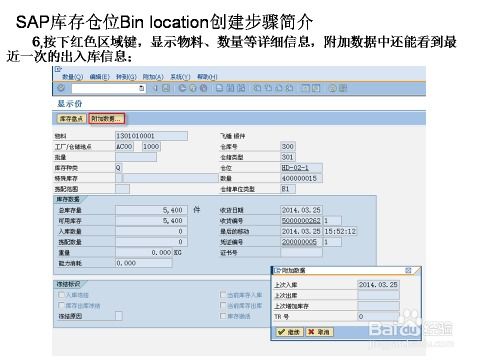Click the Next Page icon
The height and width of the screenshot is (360, 480).
click(x=278, y=88)
